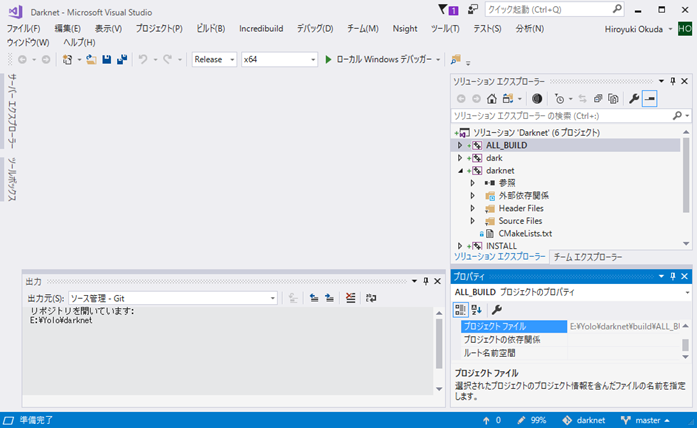
Task: Open Property Pages with the Properties wrench icon
Action: (x=497, y=310)
